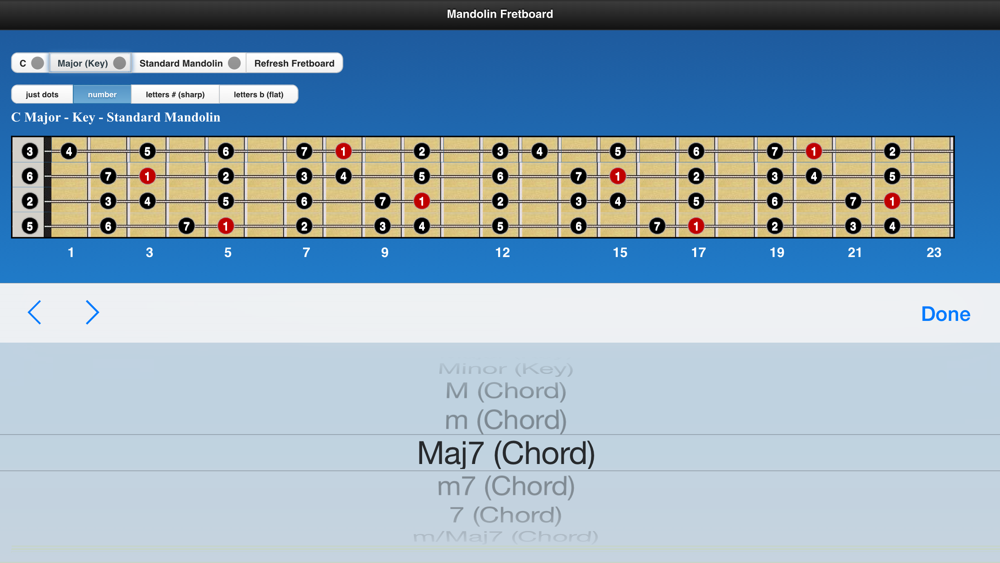Choose m7 (Chord) in the picker

[506, 486]
